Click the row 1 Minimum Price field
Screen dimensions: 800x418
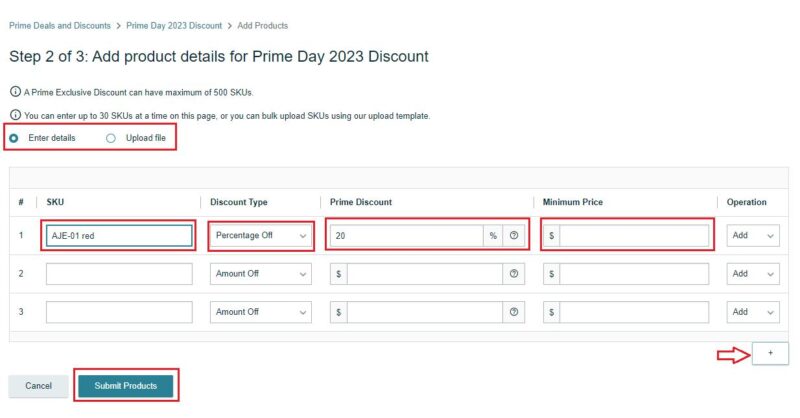point(626,235)
